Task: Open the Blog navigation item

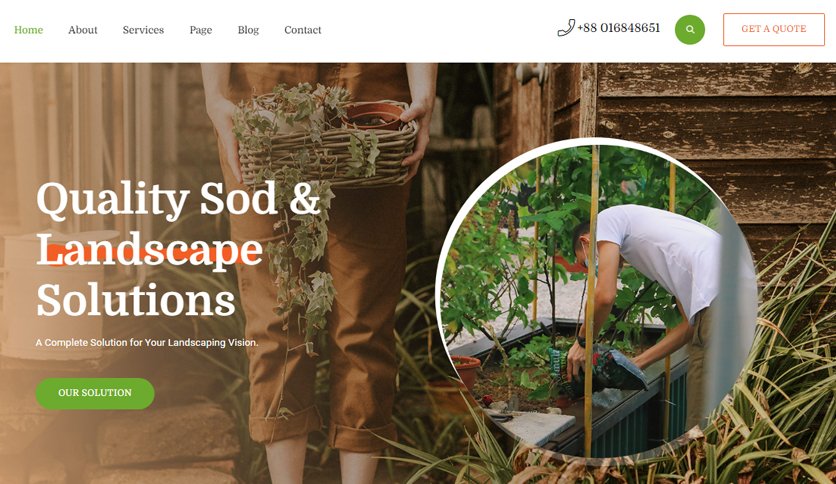Action: [248, 30]
